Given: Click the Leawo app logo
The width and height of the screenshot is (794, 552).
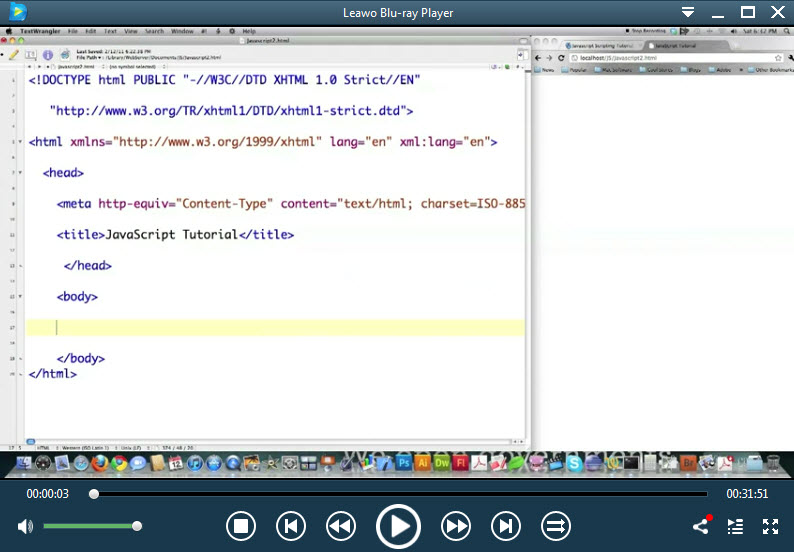Looking at the screenshot, I should pos(18,12).
